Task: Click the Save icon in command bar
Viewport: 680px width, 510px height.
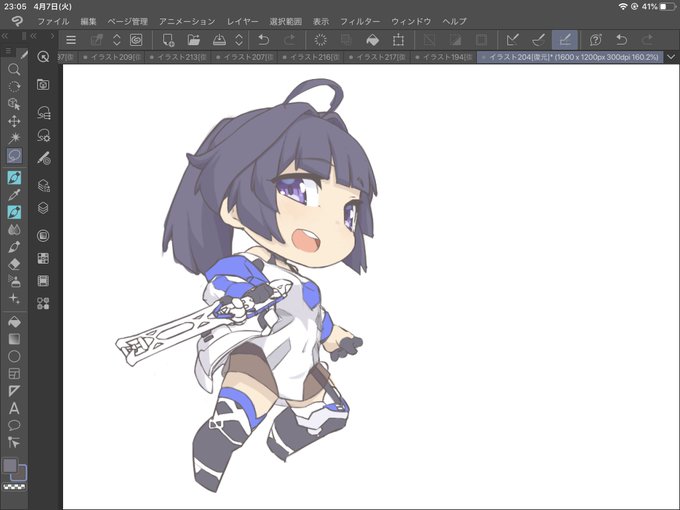Action: tap(219, 40)
